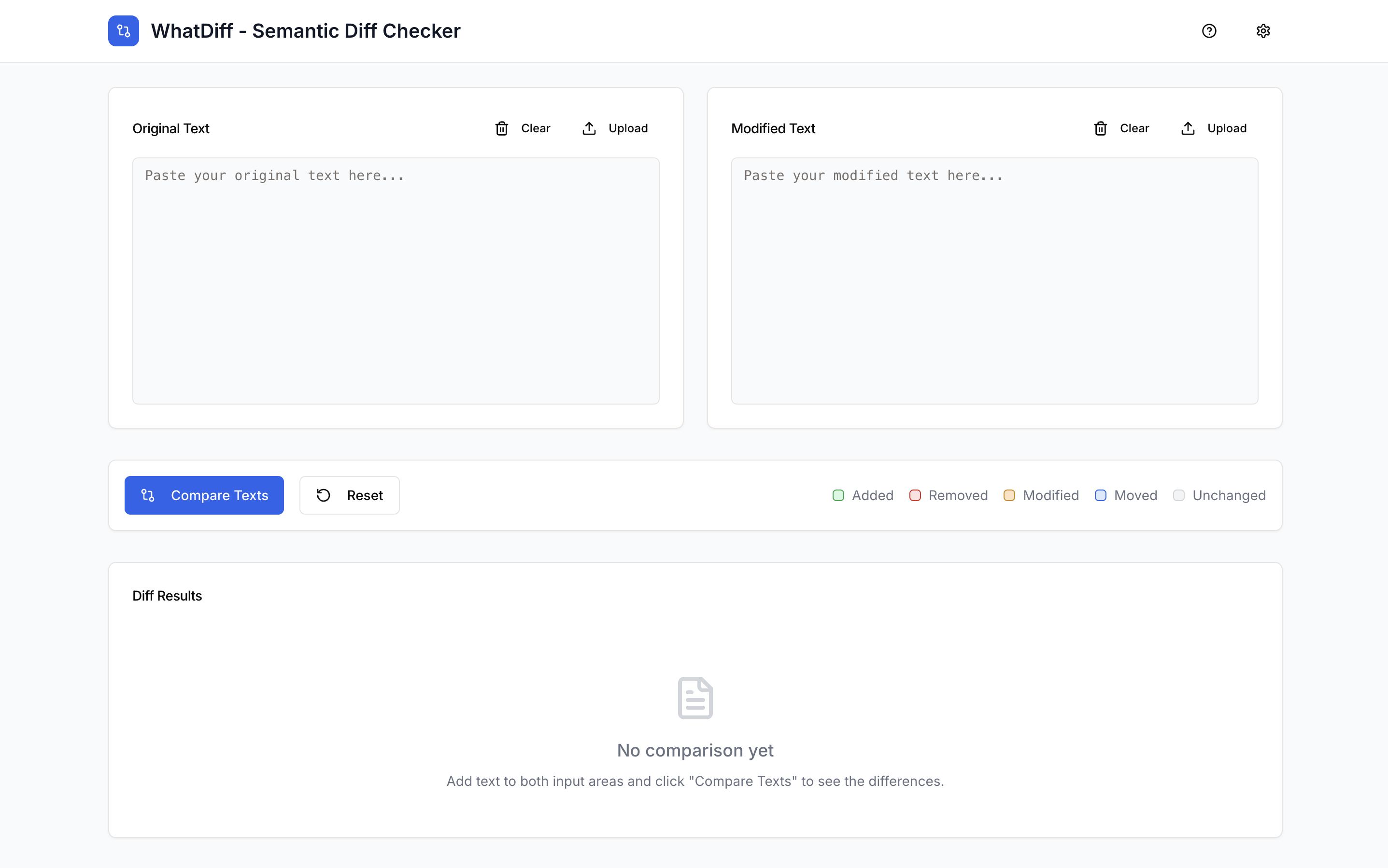Click the Original Text heading
The image size is (1388, 868).
[170, 128]
